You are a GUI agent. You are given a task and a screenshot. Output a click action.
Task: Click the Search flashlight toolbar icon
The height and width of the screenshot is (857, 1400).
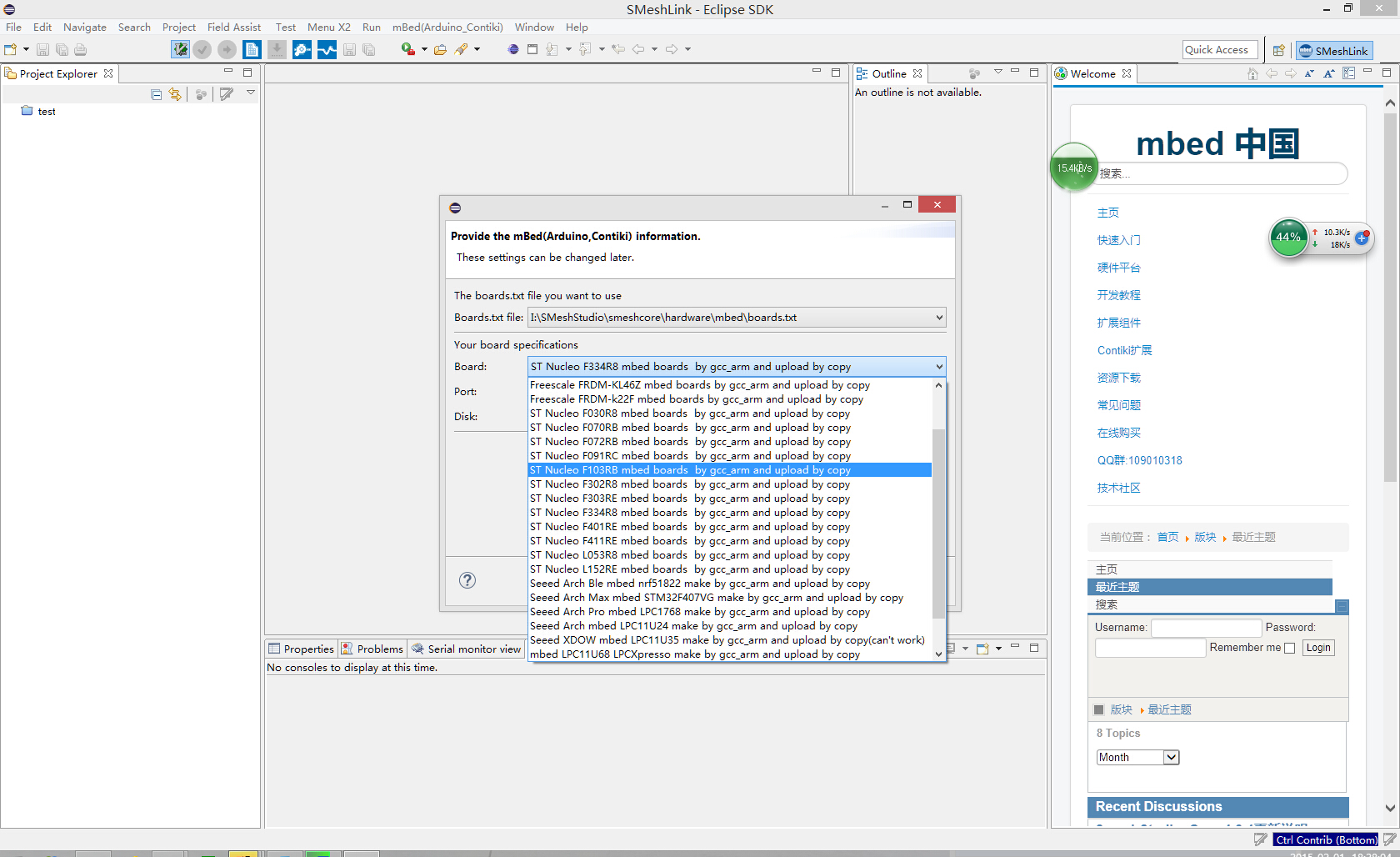461,50
